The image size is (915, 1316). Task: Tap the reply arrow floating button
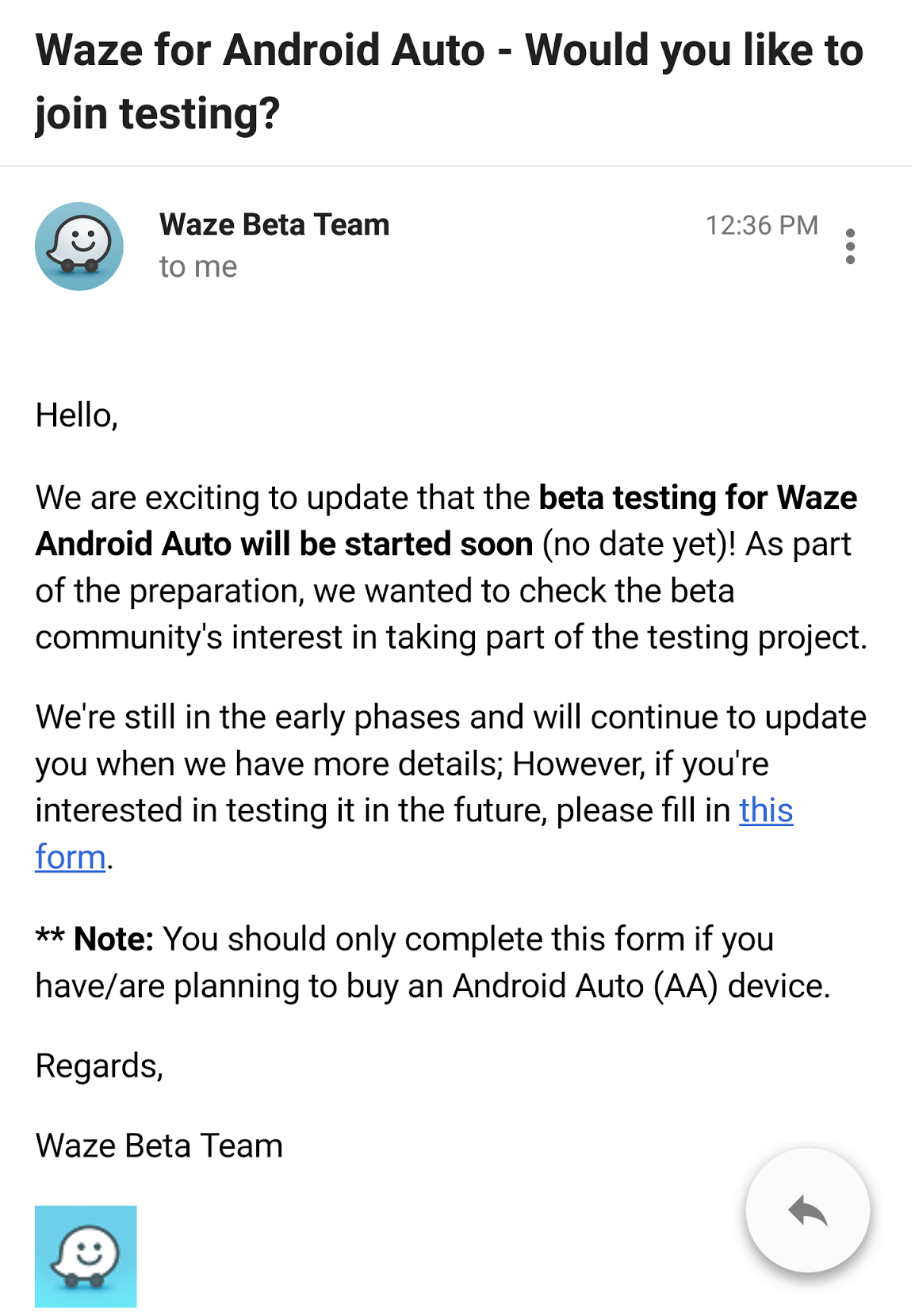tap(807, 1211)
